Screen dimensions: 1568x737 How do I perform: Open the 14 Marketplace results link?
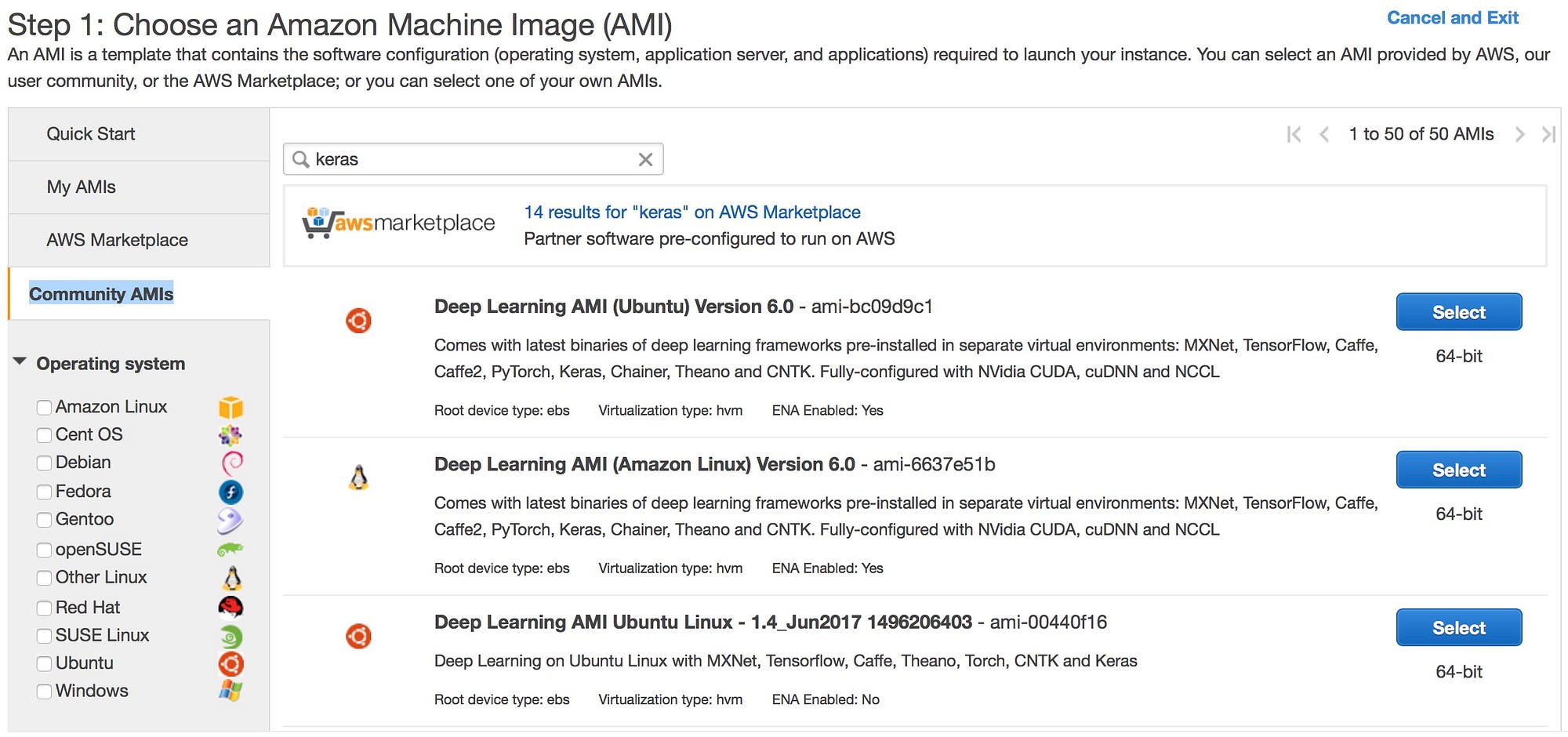point(691,212)
